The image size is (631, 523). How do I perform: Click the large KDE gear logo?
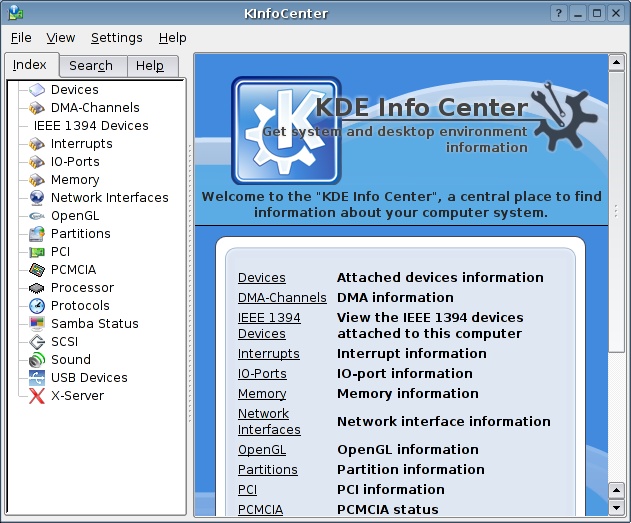286,130
